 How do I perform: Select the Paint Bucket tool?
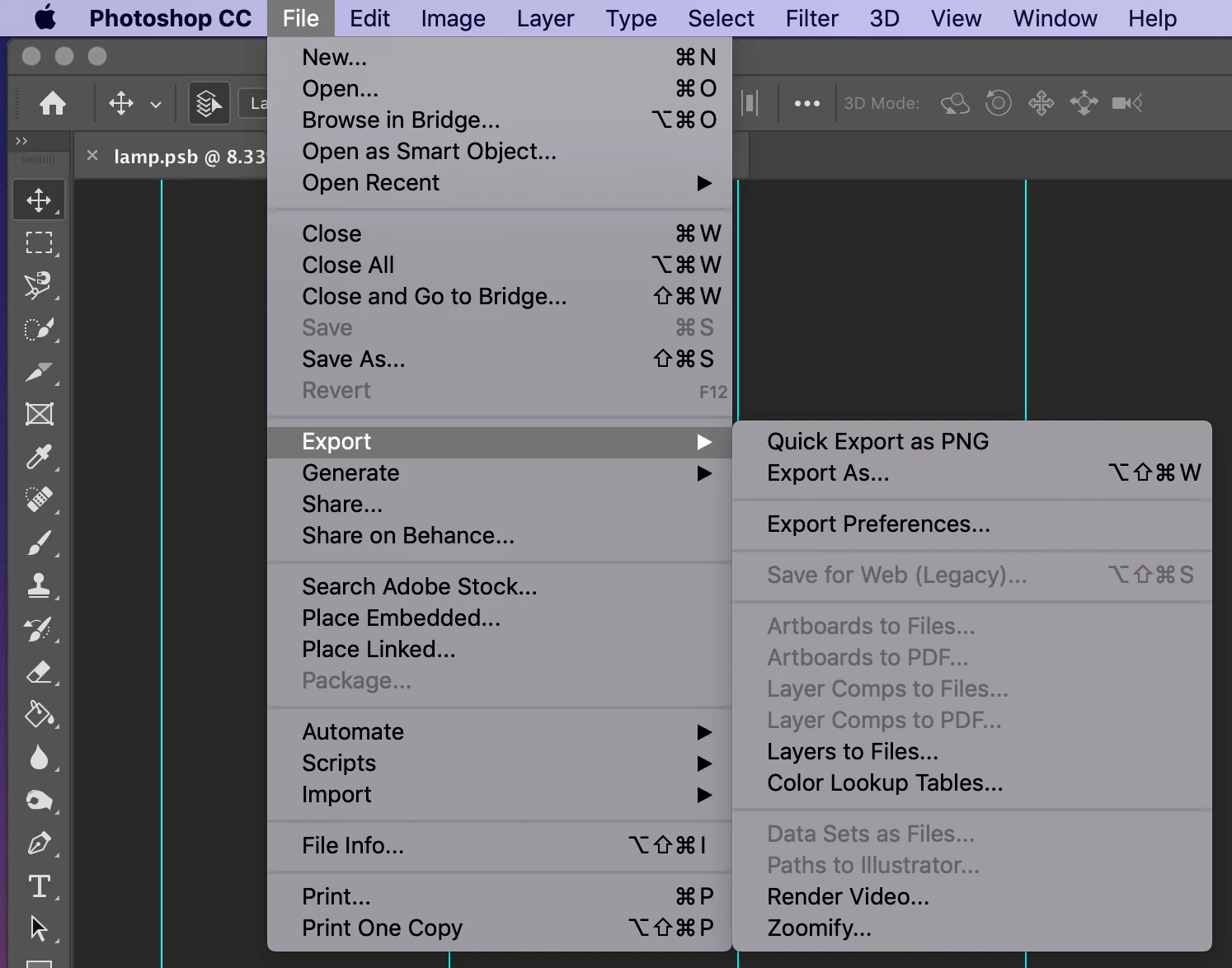click(39, 715)
